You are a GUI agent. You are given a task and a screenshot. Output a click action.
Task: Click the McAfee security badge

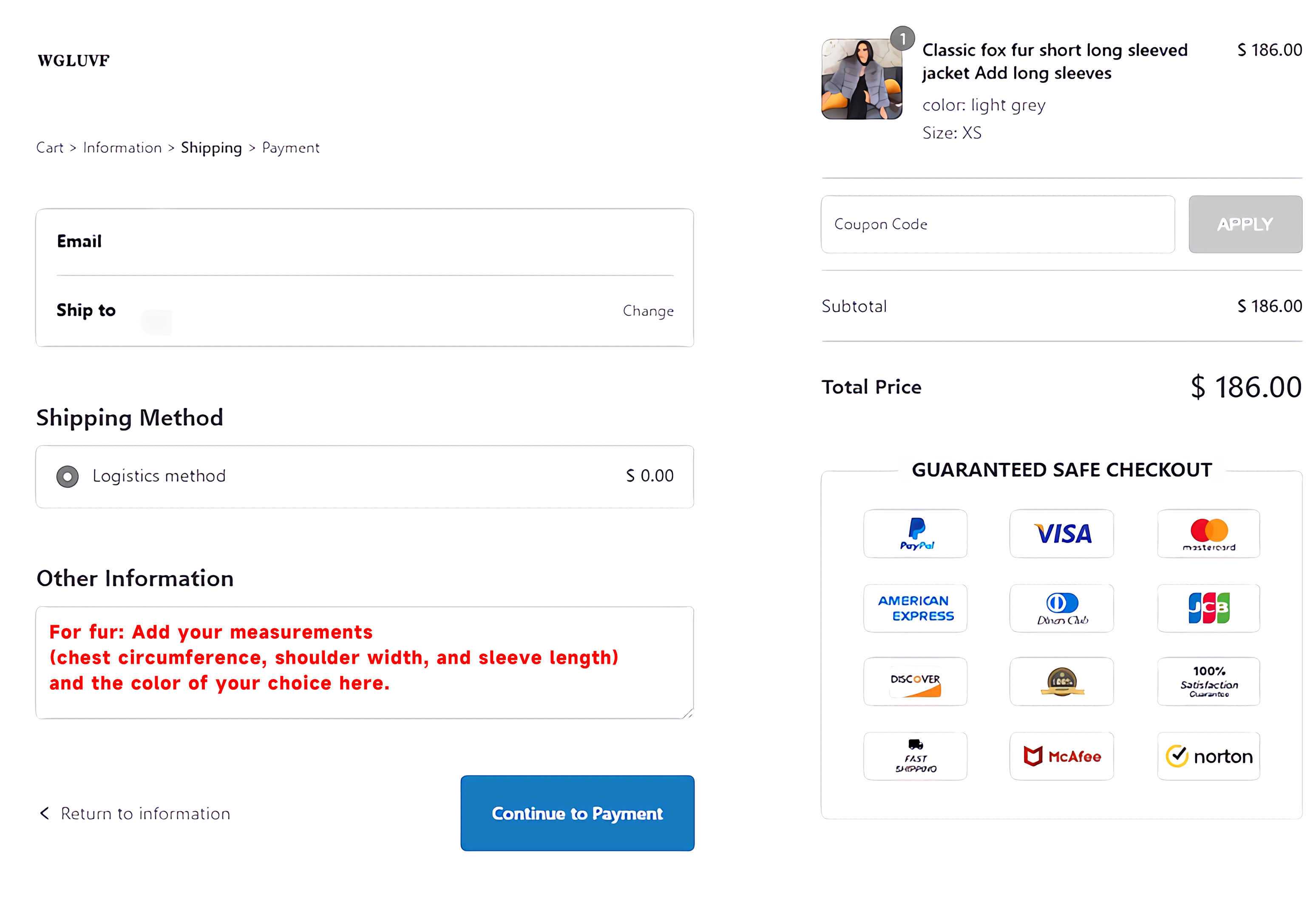[1061, 756]
